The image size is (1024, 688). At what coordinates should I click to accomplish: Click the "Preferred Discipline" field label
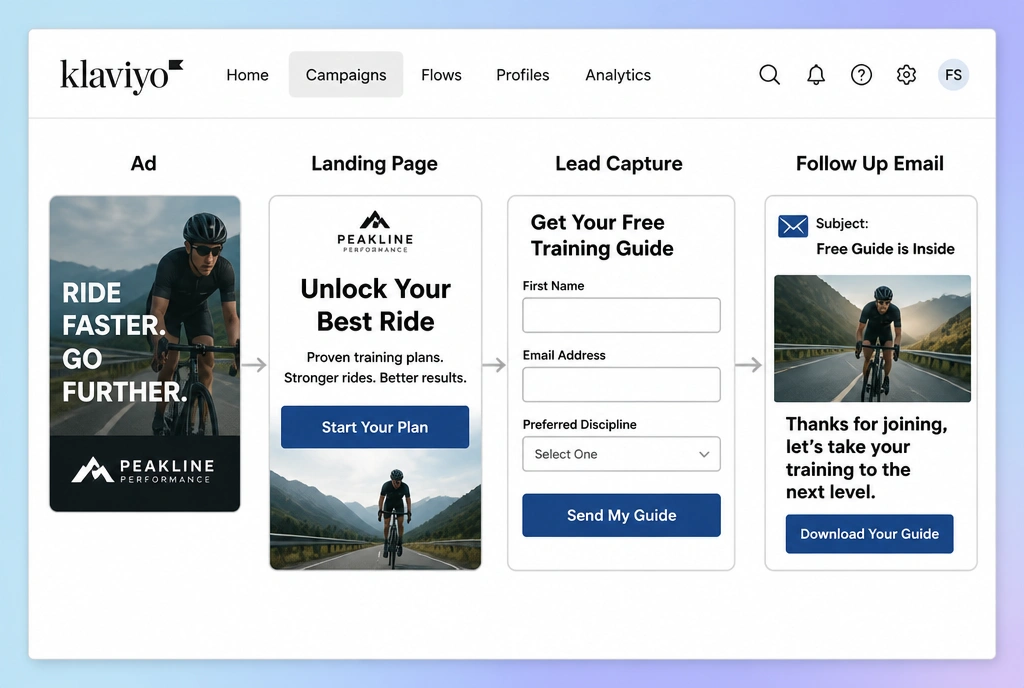coord(579,424)
